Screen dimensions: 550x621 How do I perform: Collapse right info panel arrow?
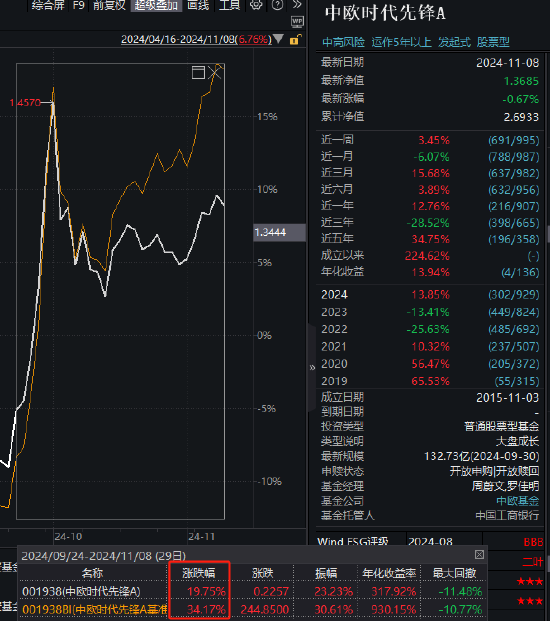312,368
